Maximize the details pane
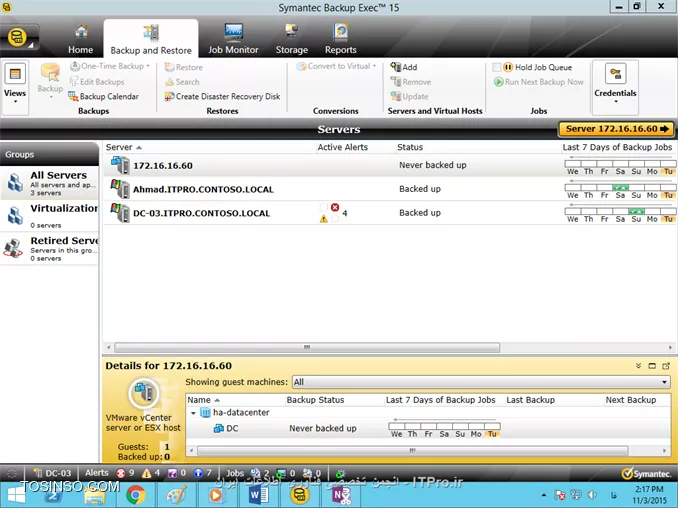The height and width of the screenshot is (508, 678). 652,366
